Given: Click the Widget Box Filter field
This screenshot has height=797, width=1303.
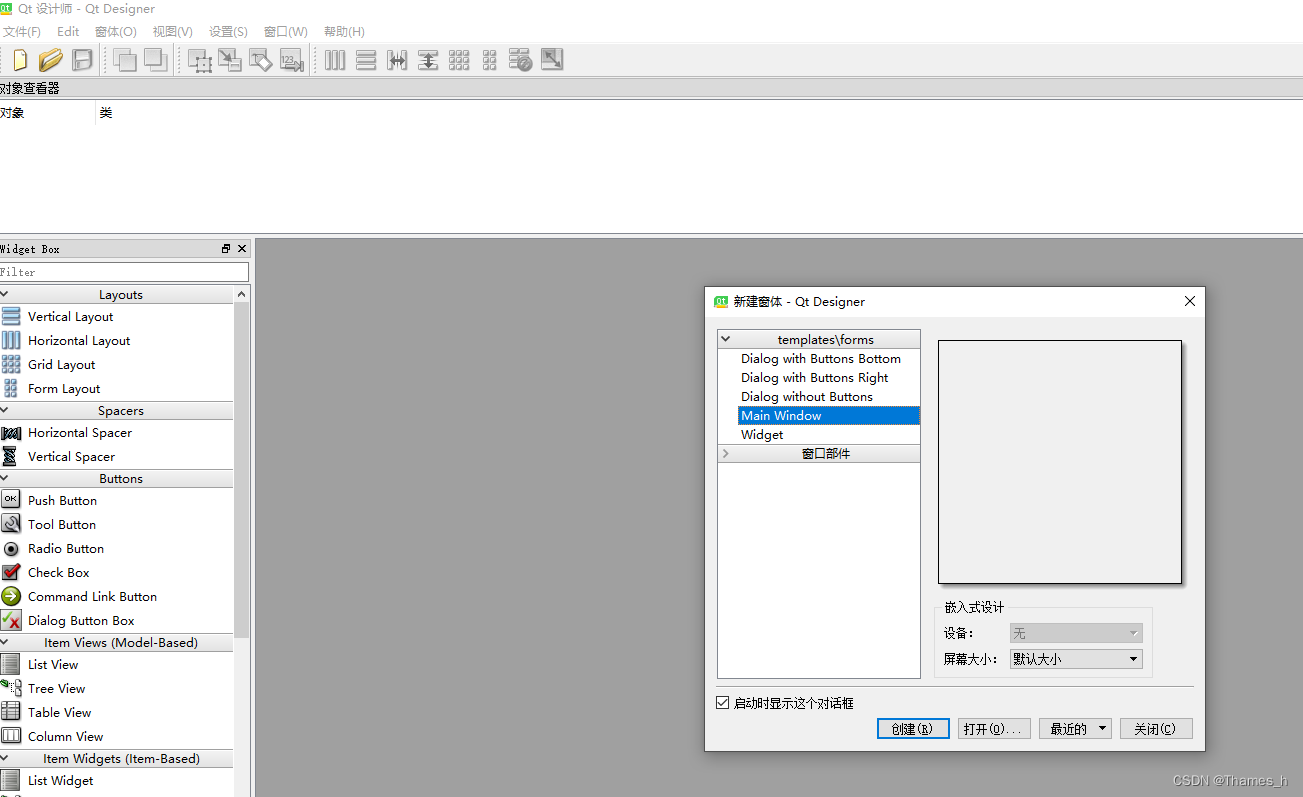Looking at the screenshot, I should coord(124,272).
